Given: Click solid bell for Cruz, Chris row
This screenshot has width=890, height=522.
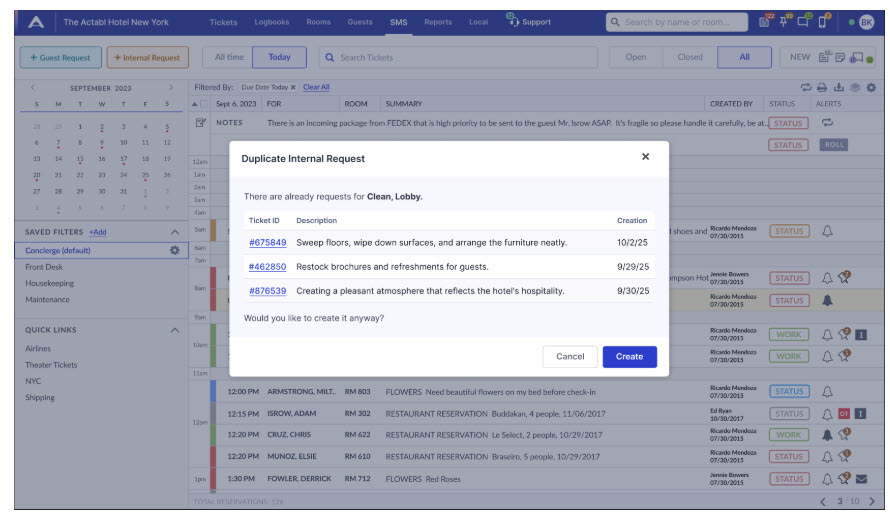Looking at the screenshot, I should tap(828, 435).
